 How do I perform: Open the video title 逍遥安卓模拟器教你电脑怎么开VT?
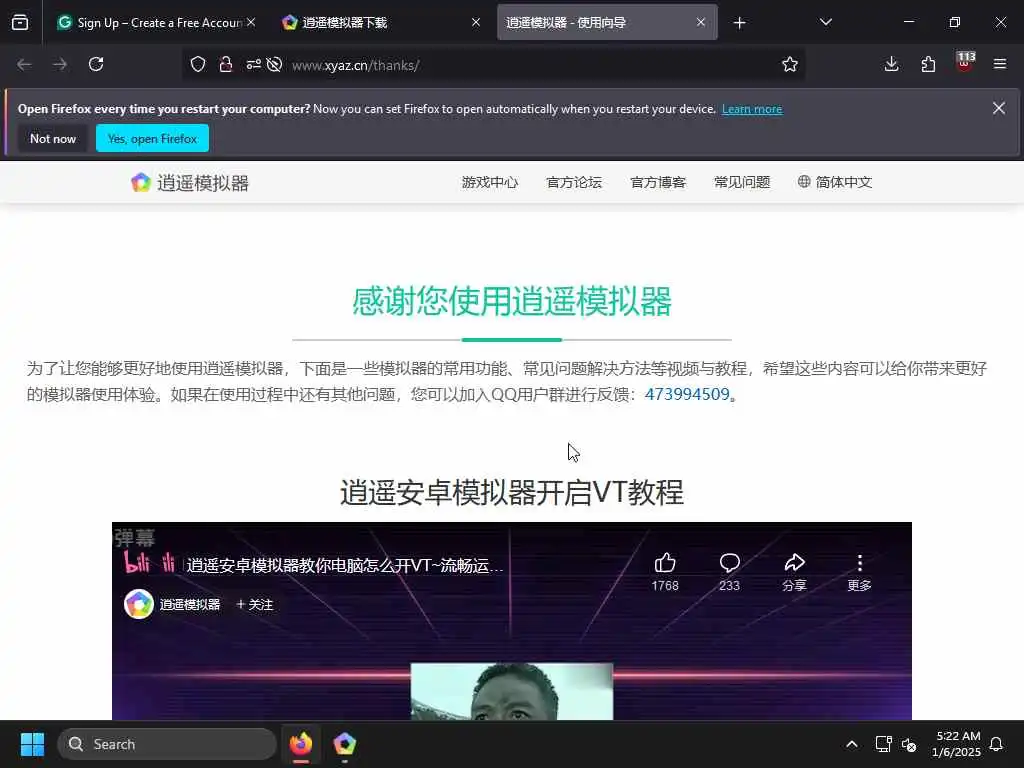(345, 566)
